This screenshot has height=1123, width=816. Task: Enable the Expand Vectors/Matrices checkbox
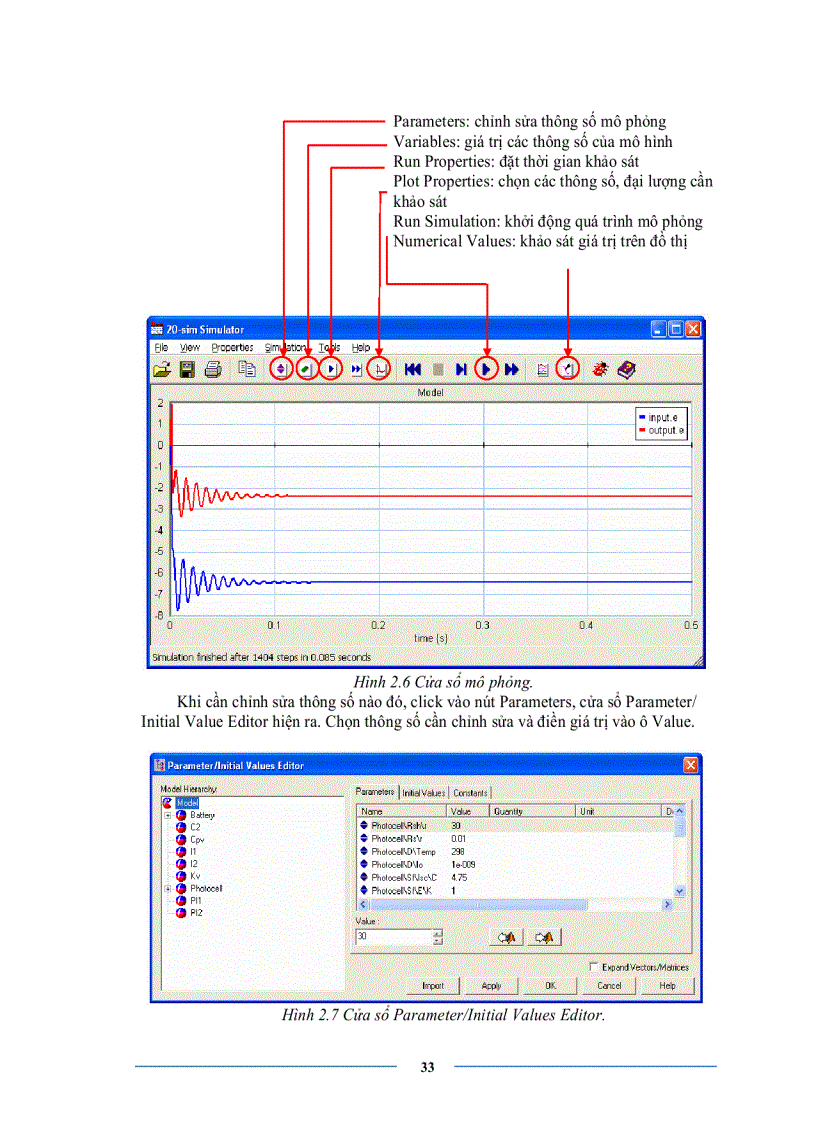click(x=595, y=966)
